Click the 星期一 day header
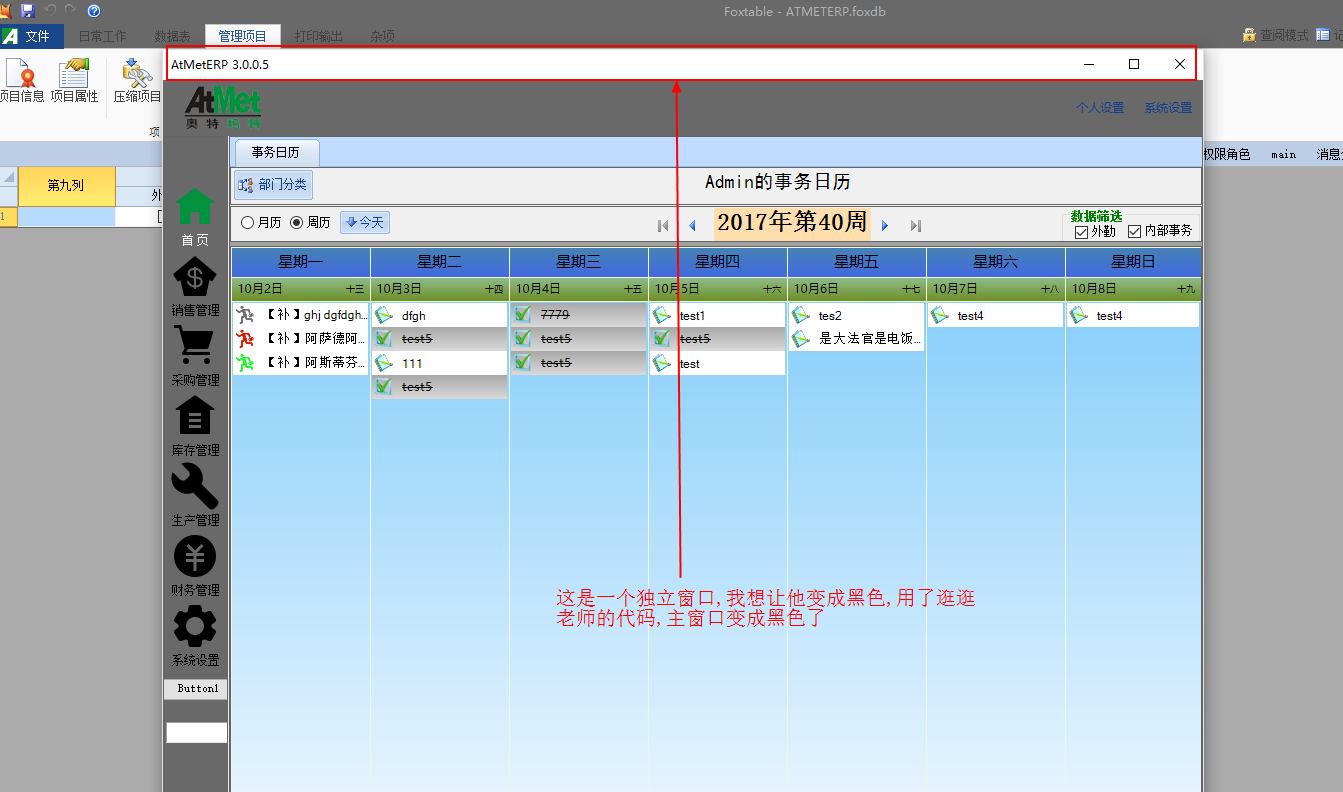Screen dimensions: 1343x792 (x=301, y=262)
